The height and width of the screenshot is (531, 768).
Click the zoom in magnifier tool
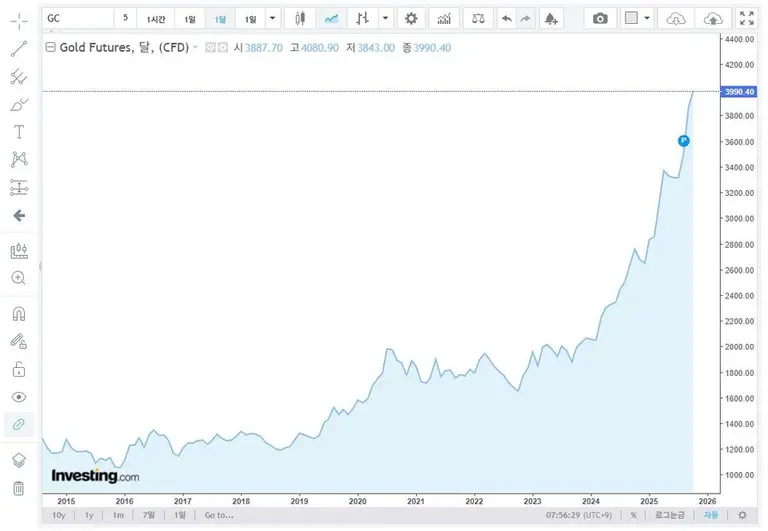18,278
